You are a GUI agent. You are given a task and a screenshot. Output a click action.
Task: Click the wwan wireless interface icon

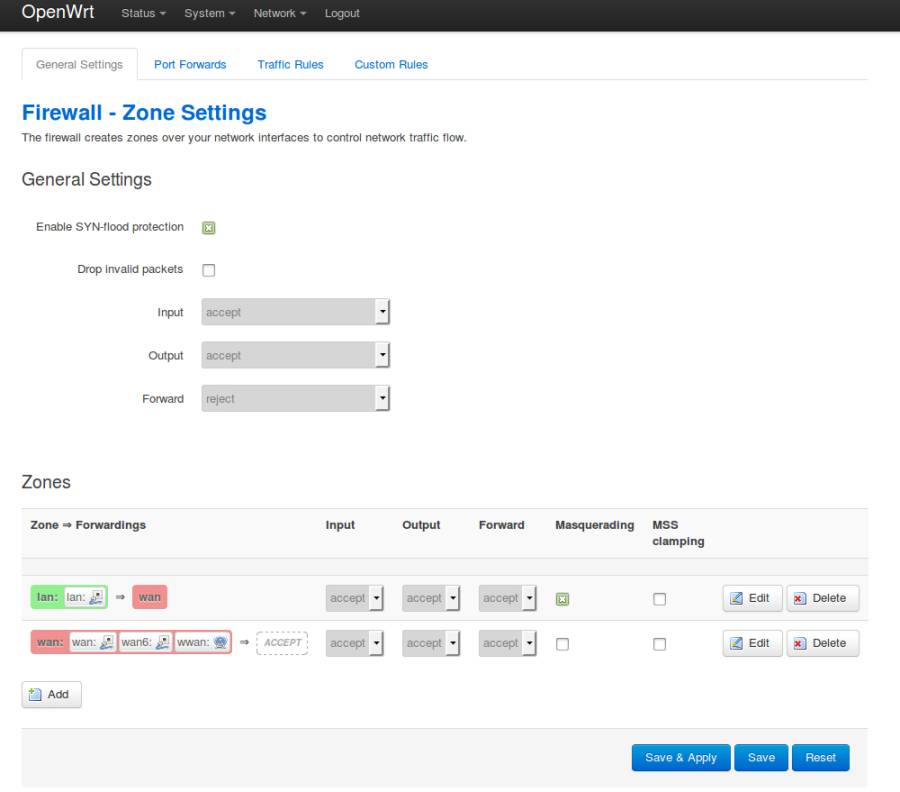(220, 643)
